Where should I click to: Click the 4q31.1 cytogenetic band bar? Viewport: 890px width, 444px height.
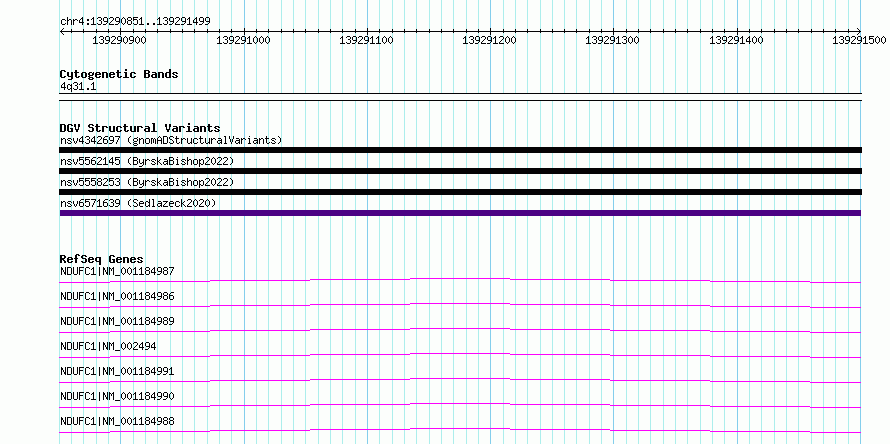tap(460, 97)
